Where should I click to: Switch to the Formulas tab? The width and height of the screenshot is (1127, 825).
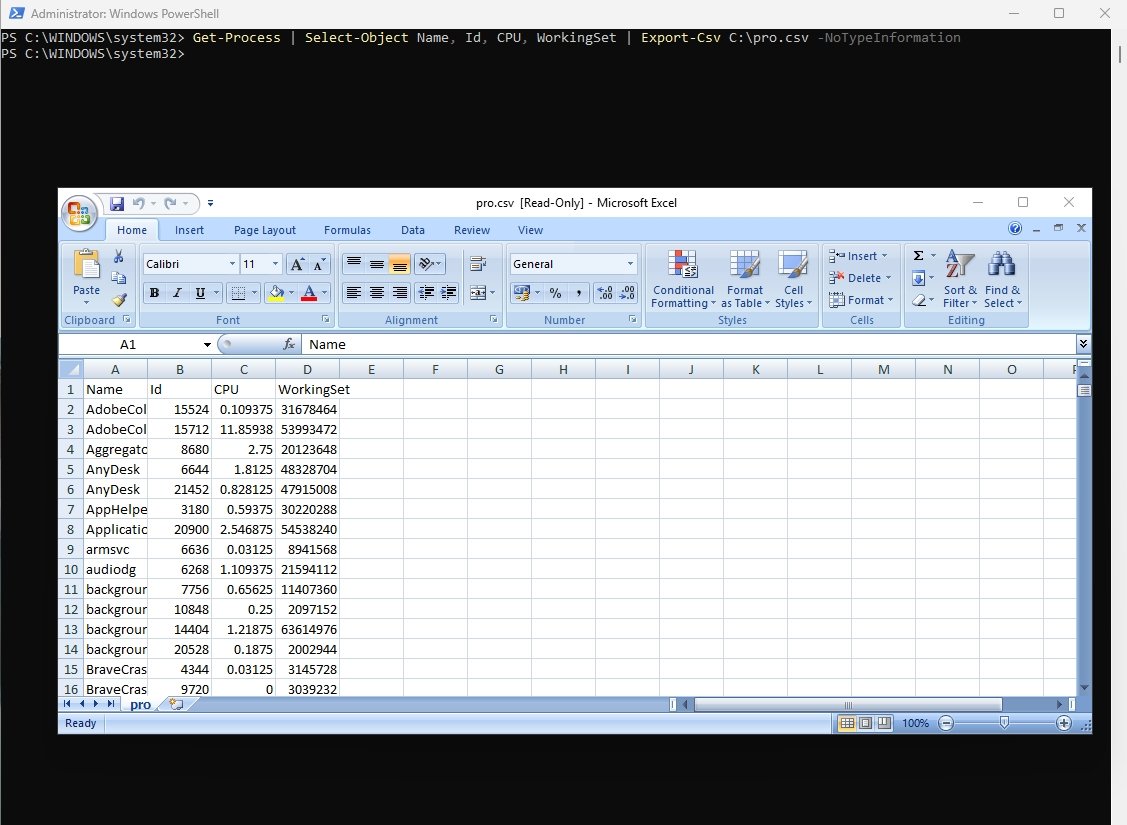347,230
